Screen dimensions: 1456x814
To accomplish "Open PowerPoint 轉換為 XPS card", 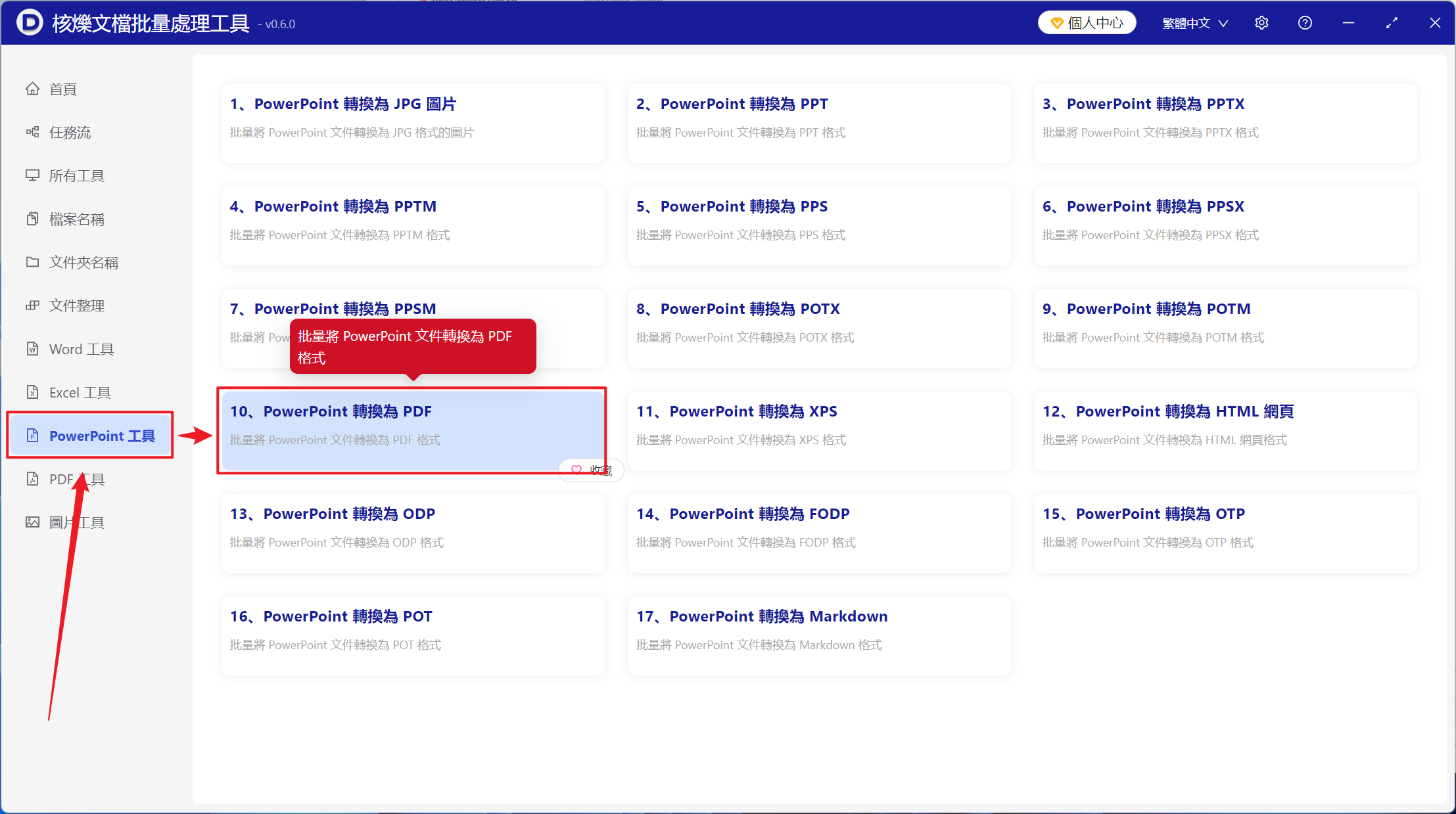I will [x=819, y=430].
